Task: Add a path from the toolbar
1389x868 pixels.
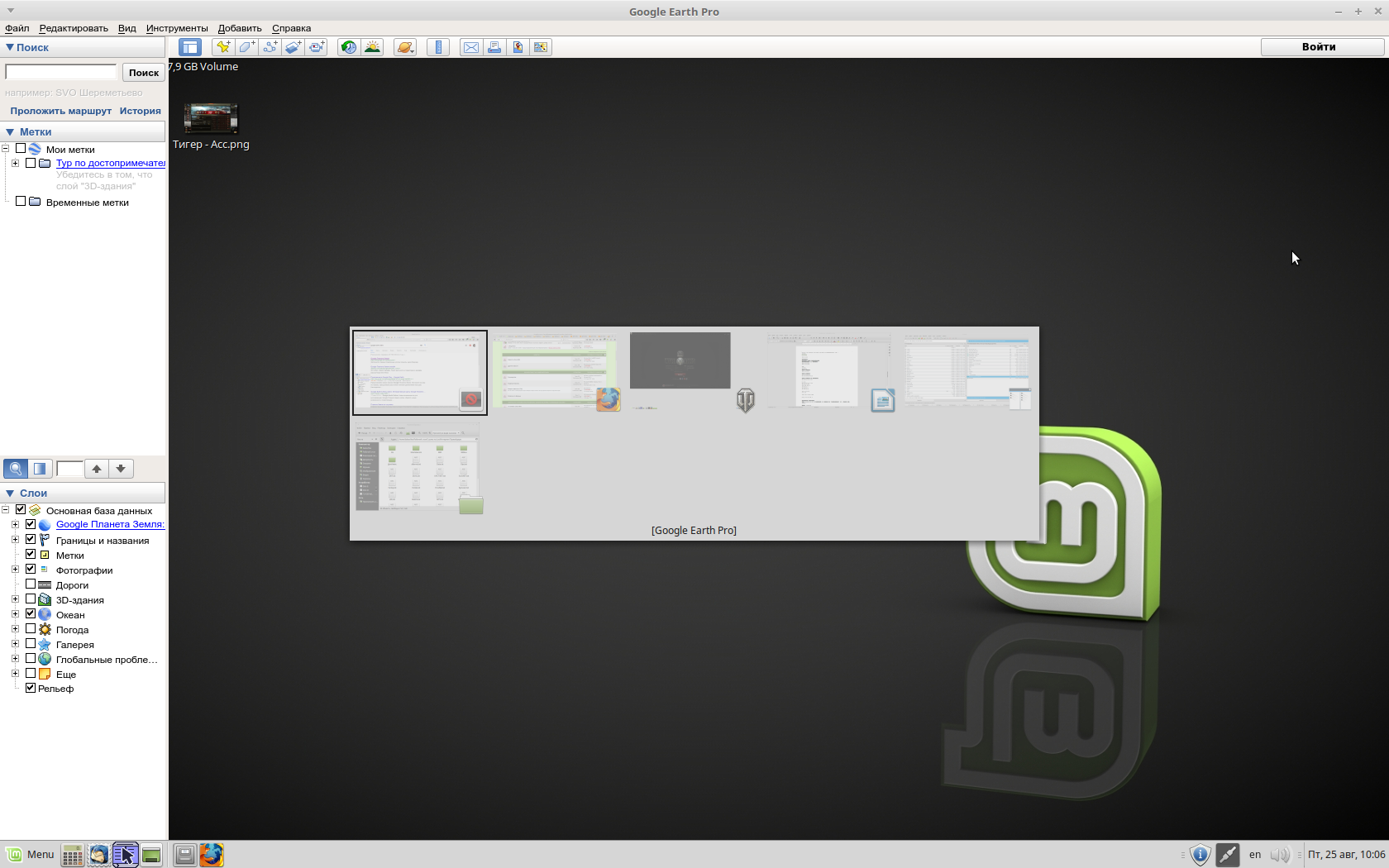Action: tap(270, 47)
